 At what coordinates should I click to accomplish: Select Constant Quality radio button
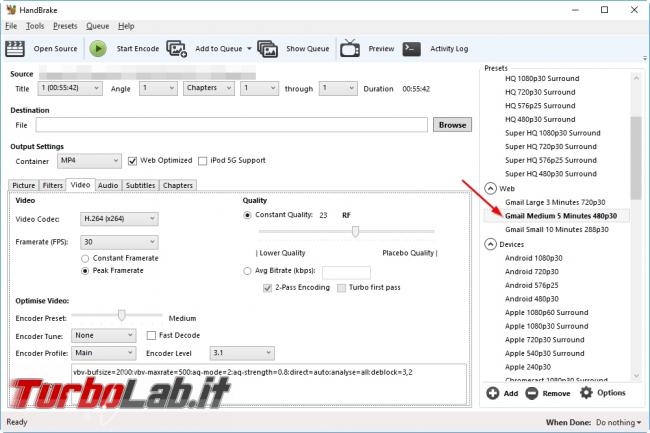(247, 215)
